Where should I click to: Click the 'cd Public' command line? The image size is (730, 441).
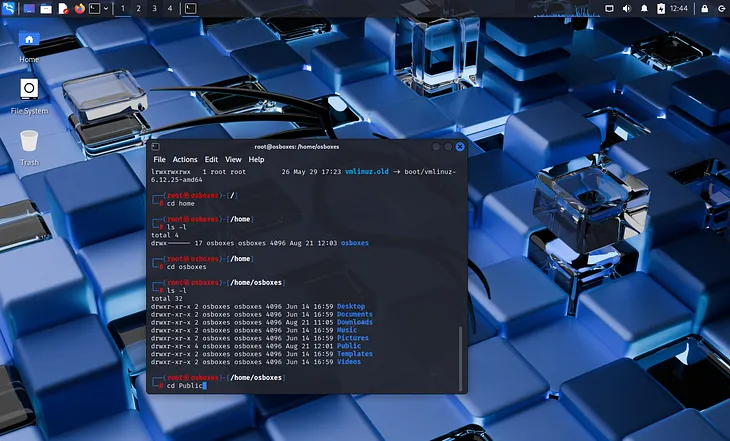(184, 386)
